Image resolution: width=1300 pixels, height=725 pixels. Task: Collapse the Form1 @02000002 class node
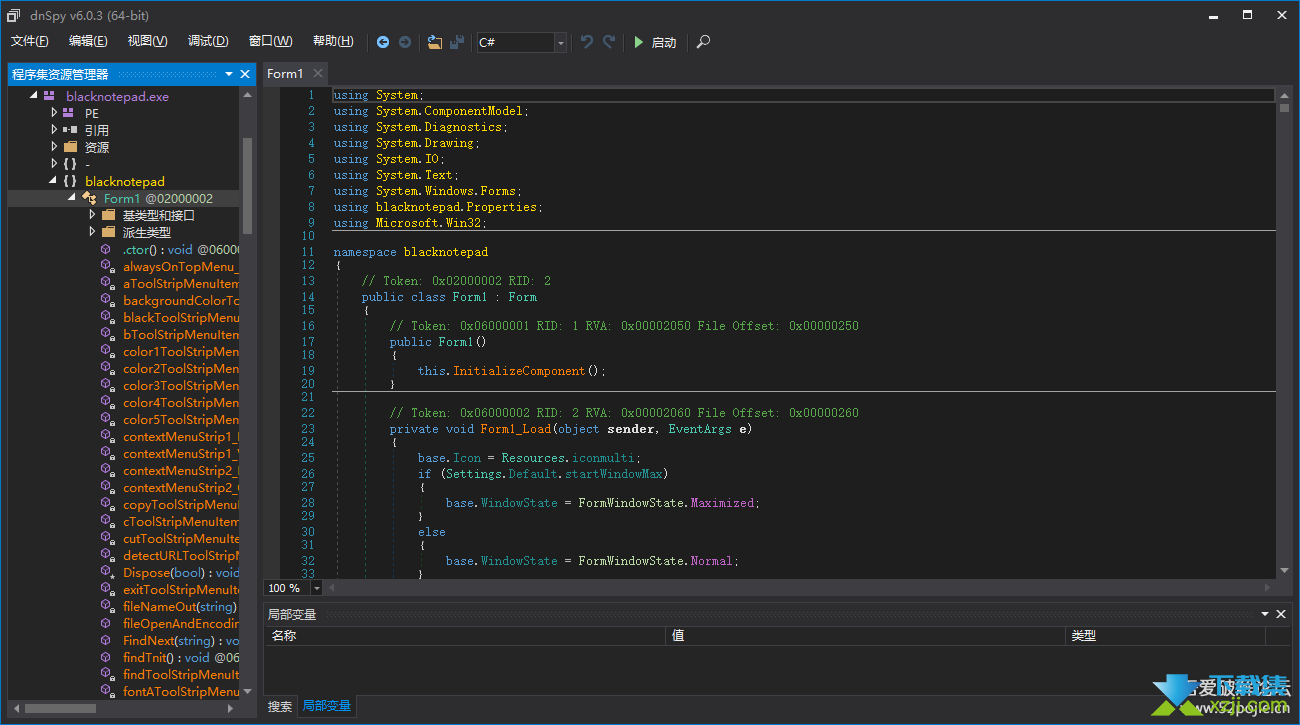(72, 198)
